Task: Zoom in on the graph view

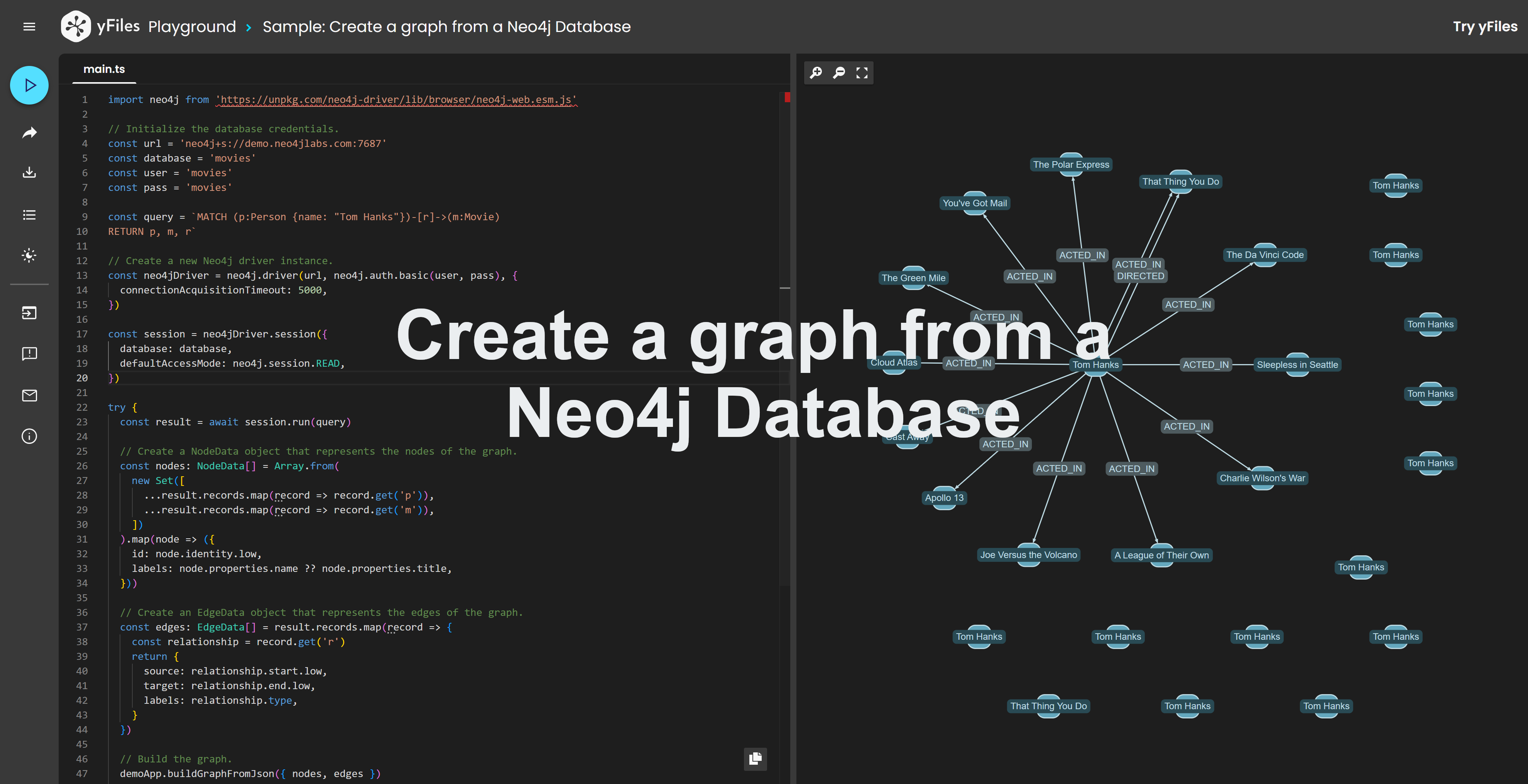Action: click(816, 72)
